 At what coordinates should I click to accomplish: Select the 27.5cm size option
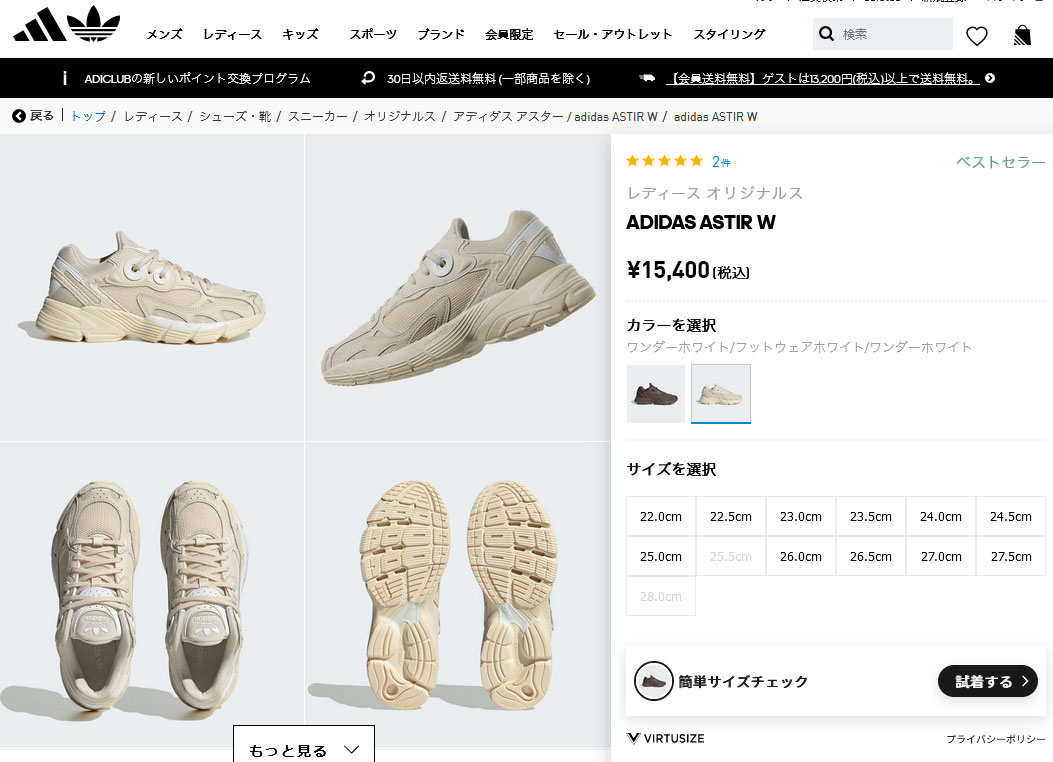coord(1010,556)
